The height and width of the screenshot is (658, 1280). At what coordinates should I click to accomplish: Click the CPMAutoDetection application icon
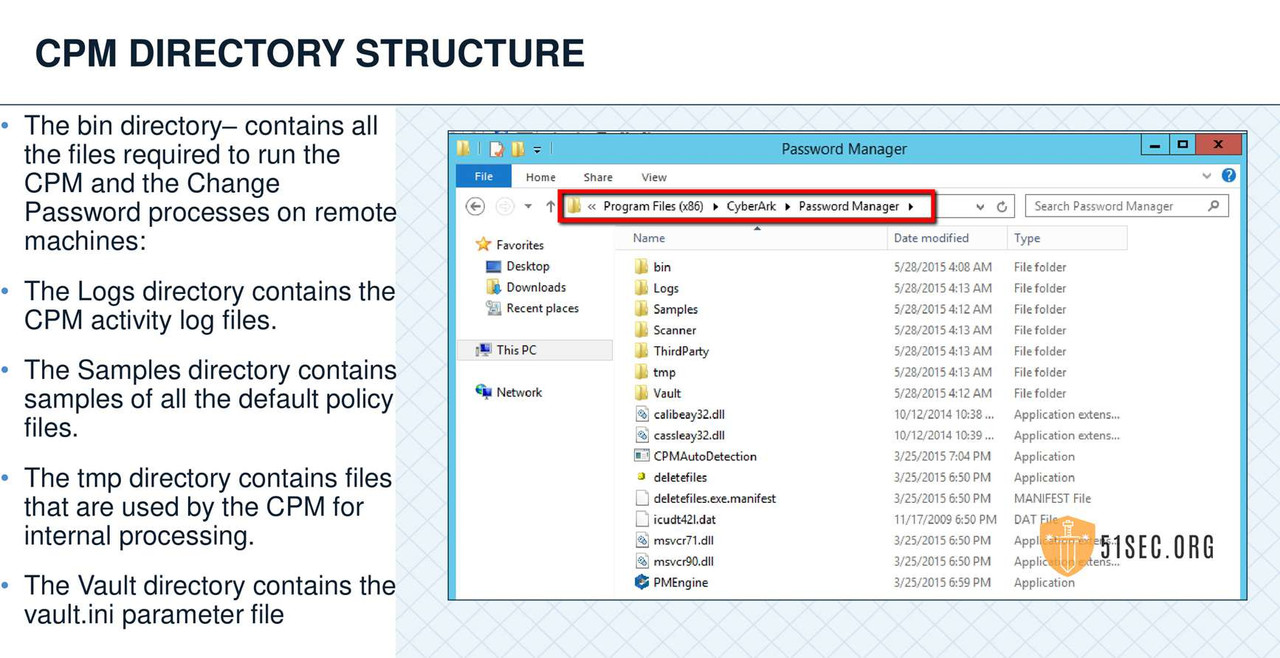coord(642,456)
